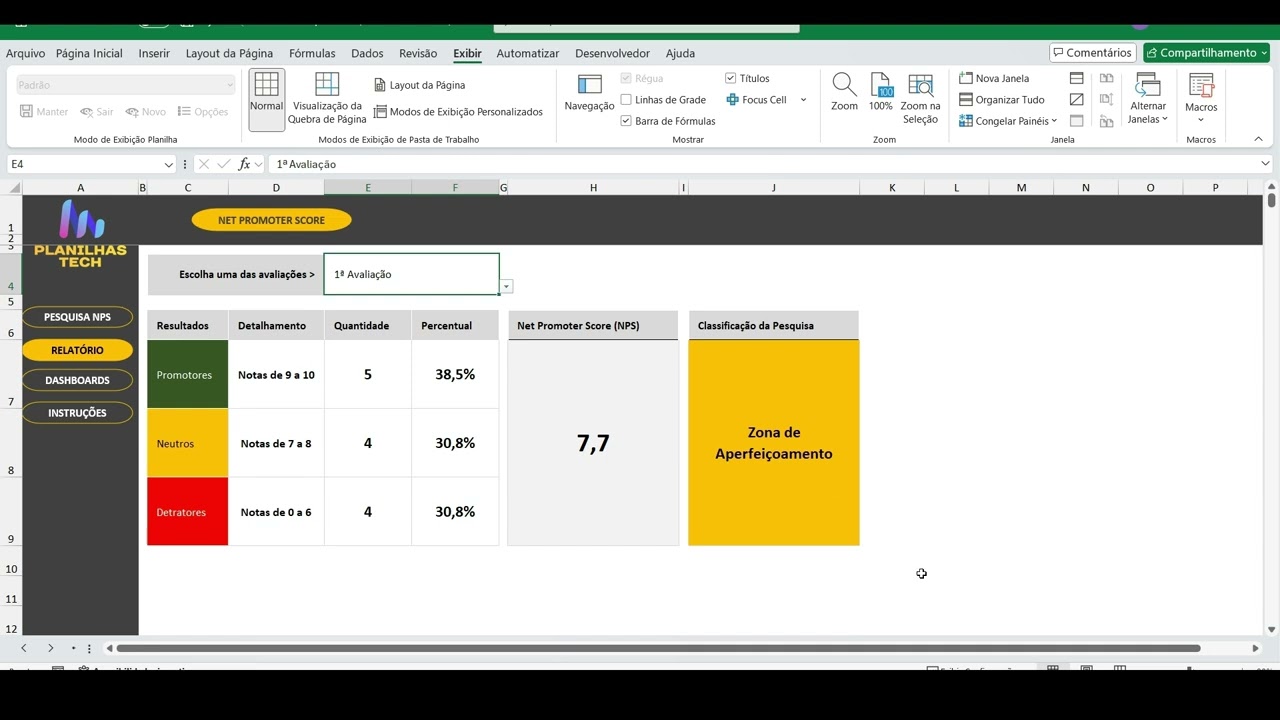Click the Comentários button
1280x720 pixels.
1092,53
